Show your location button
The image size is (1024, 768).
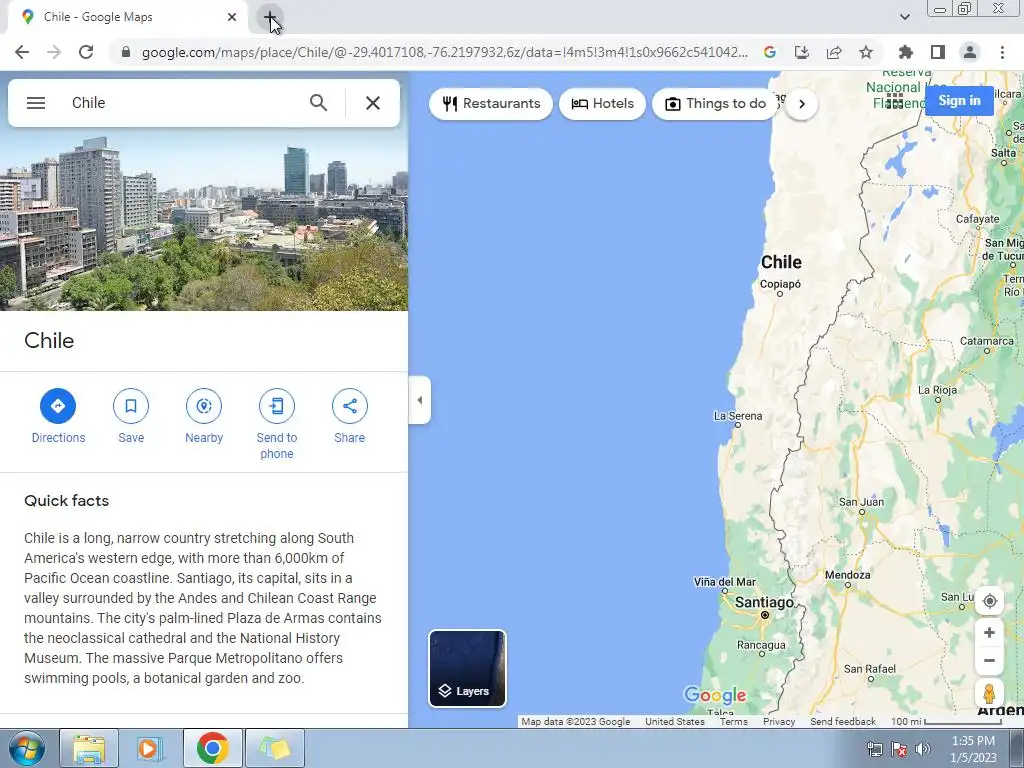point(989,601)
